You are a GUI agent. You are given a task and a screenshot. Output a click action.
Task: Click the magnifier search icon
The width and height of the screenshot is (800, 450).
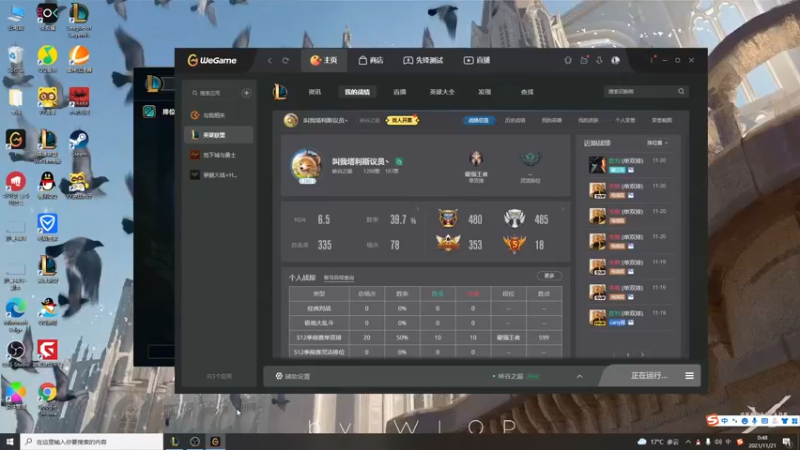(x=681, y=91)
